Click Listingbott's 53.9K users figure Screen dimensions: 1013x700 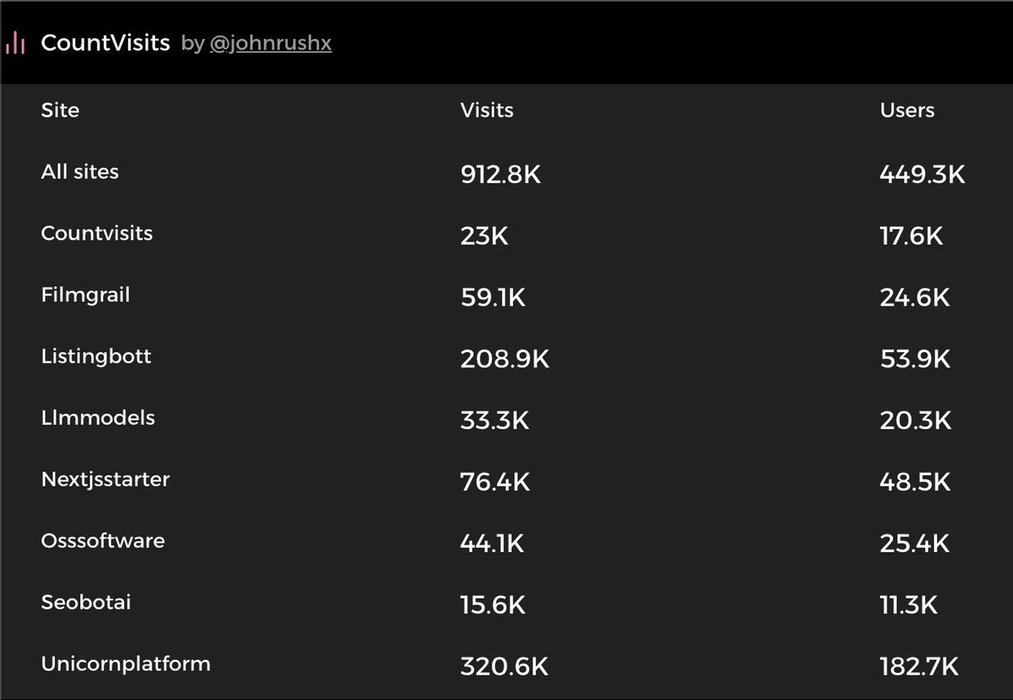point(915,359)
